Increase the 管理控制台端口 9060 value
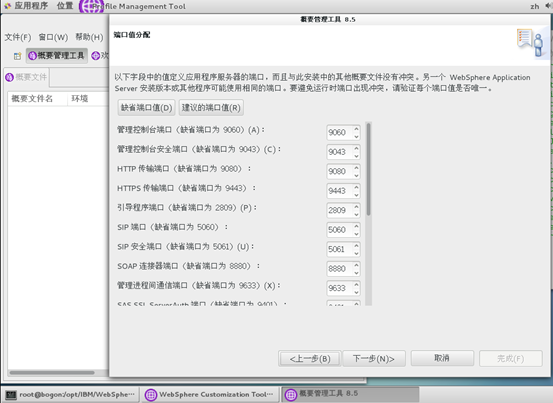This screenshot has height=403, width=553. (x=356, y=129)
